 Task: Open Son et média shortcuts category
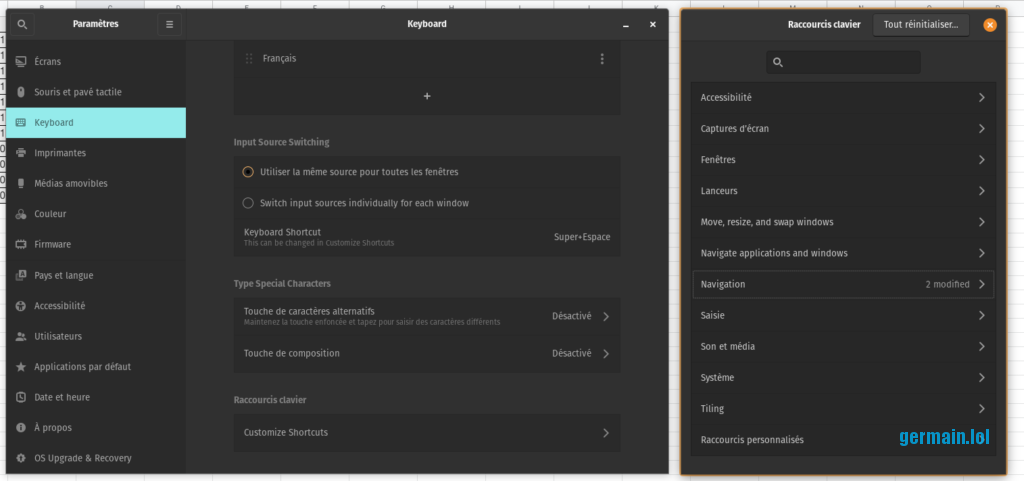(x=843, y=346)
